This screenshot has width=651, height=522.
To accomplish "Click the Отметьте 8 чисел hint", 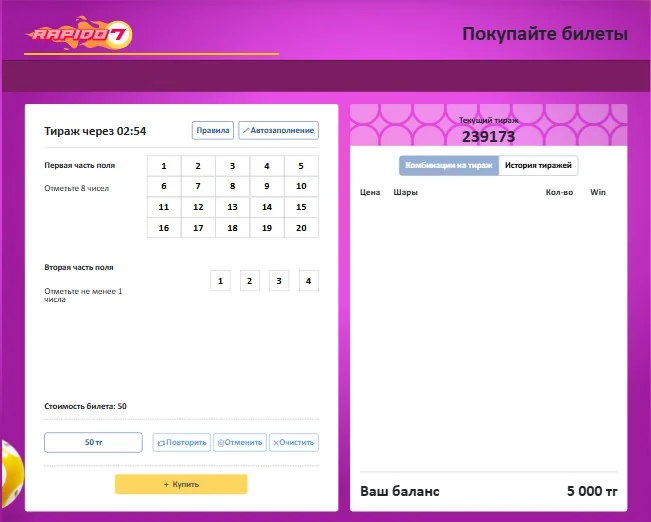I will pos(77,189).
